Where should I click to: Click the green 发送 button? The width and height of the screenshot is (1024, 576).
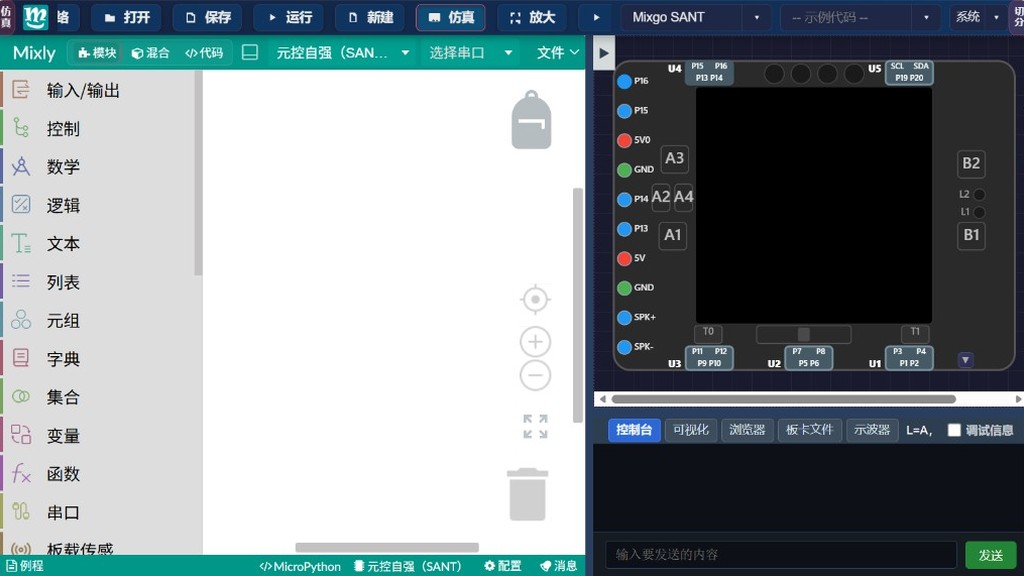pyautogui.click(x=991, y=554)
